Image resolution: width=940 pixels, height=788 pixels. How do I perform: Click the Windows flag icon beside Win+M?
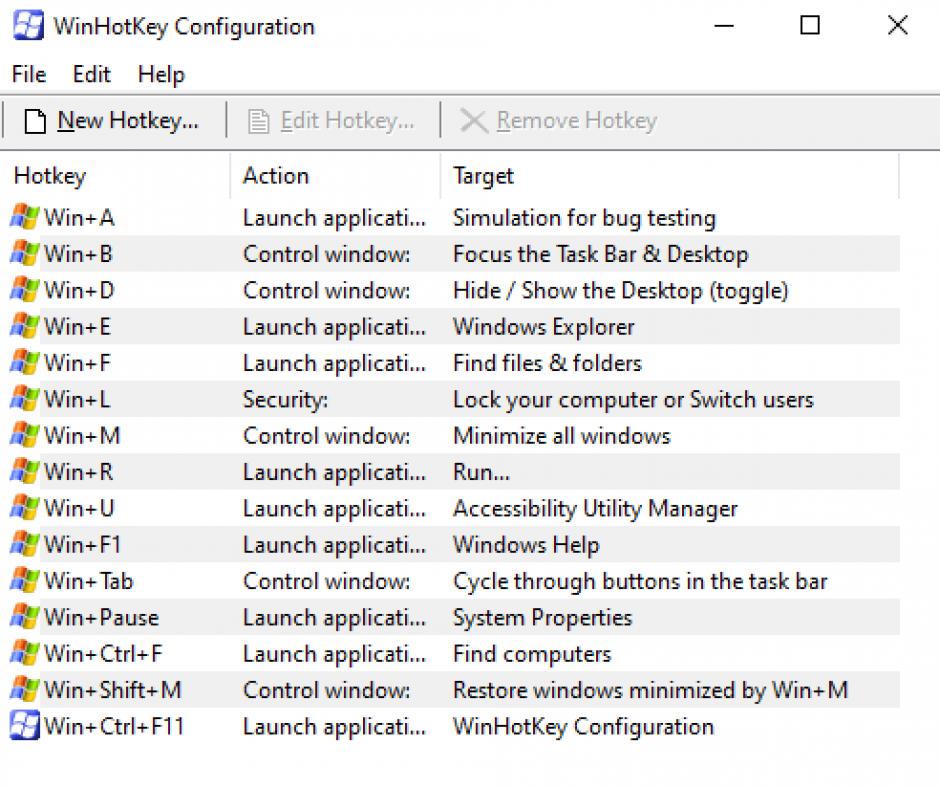pyautogui.click(x=25, y=435)
